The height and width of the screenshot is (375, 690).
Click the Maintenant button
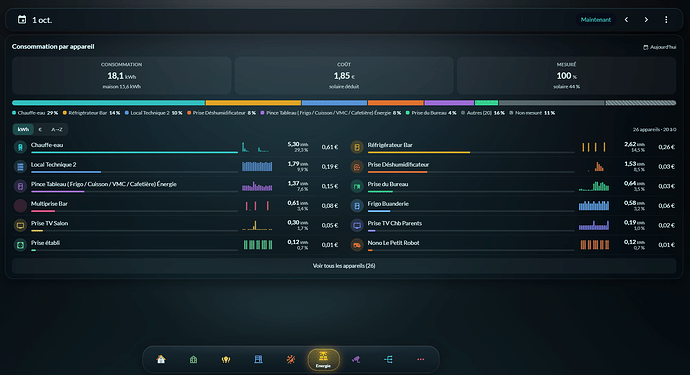tap(595, 19)
